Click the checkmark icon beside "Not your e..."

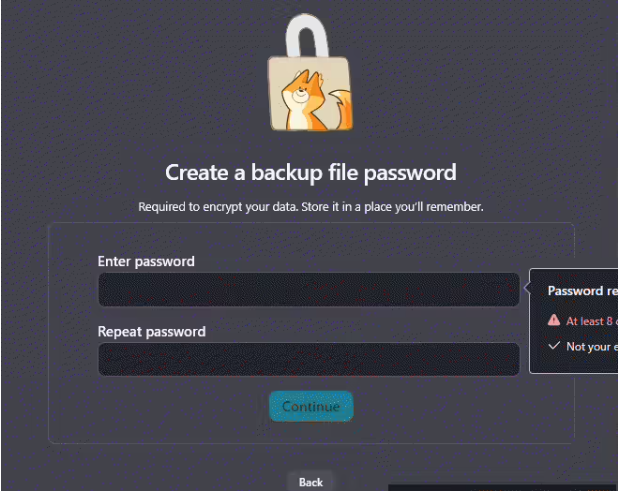(554, 346)
